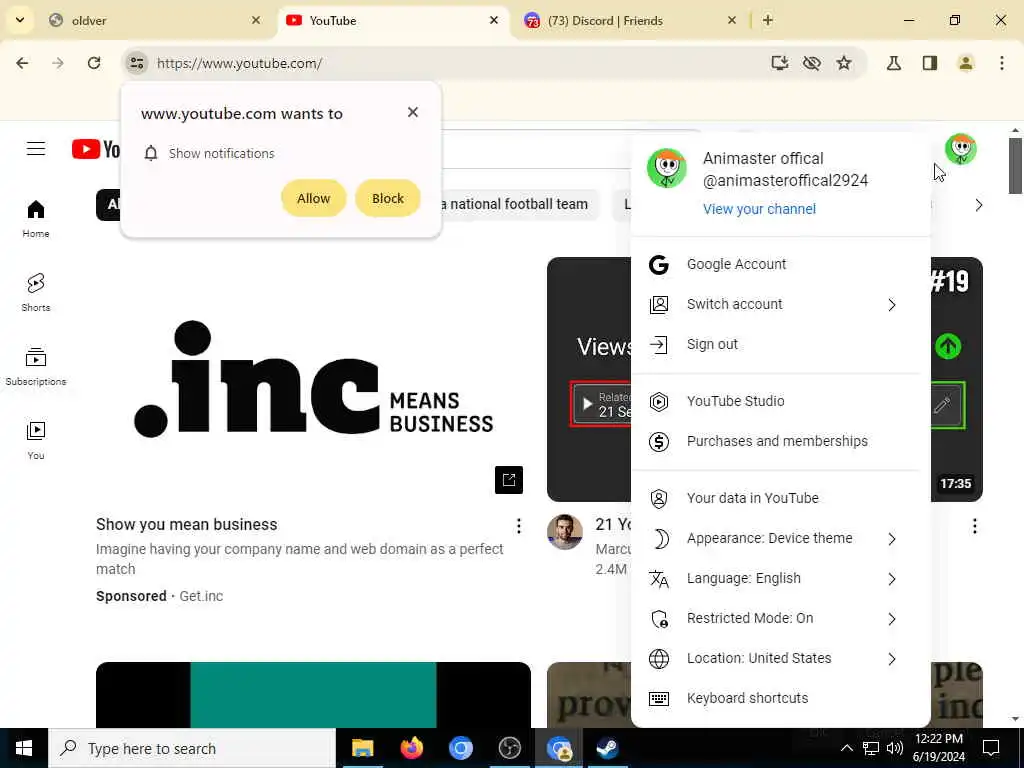Open a new browser tab
The height and width of the screenshot is (768, 1024).
768,20
